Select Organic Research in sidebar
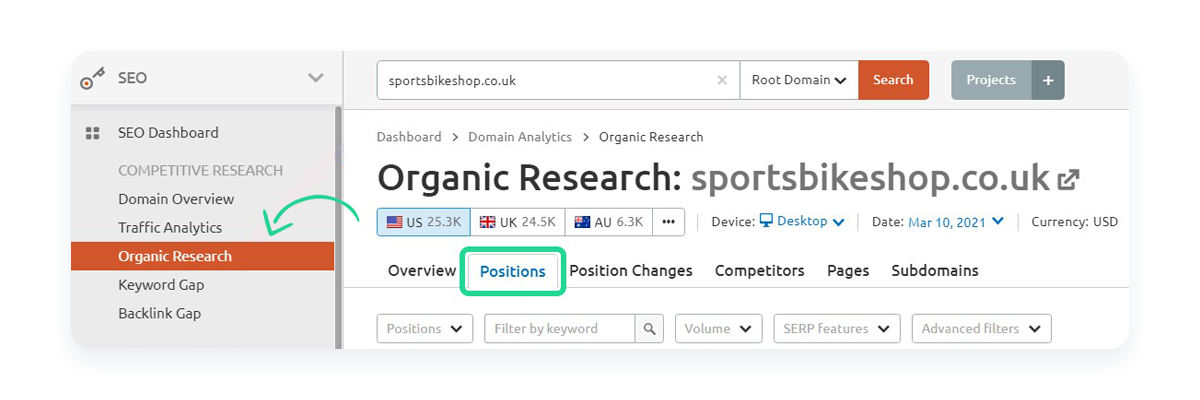 (202, 256)
